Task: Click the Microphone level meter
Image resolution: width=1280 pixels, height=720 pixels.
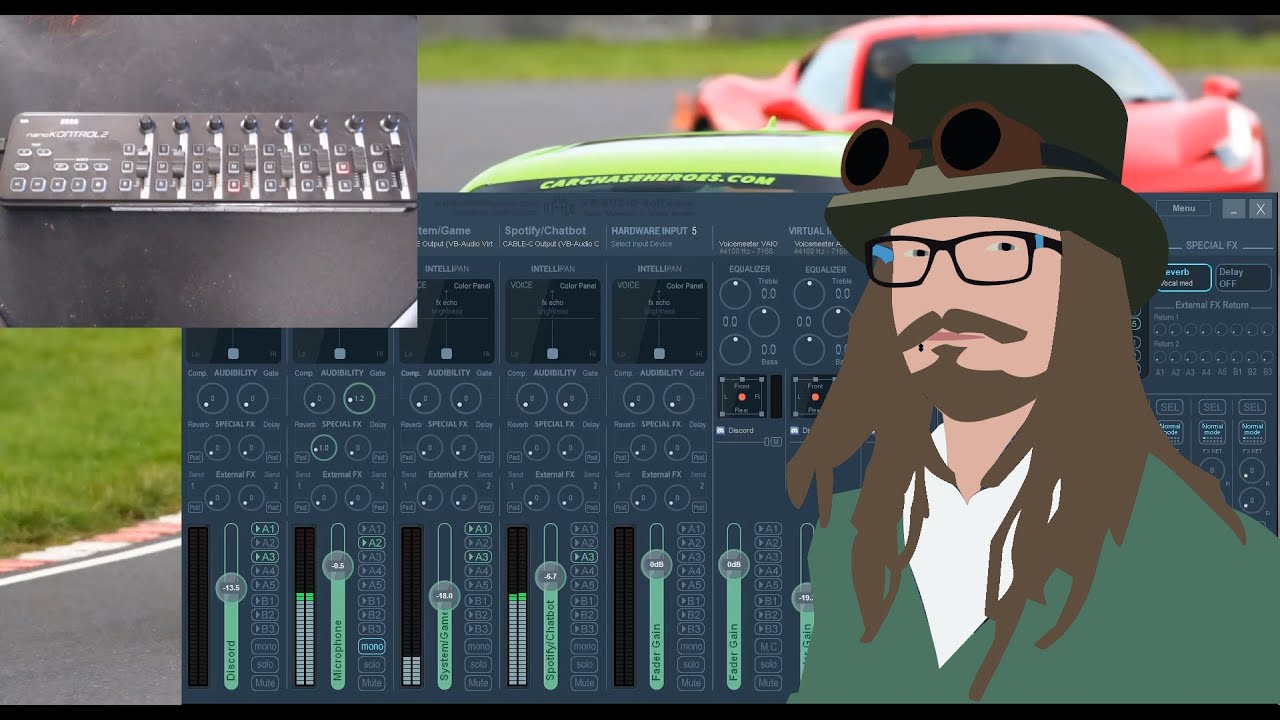Action: click(304, 605)
